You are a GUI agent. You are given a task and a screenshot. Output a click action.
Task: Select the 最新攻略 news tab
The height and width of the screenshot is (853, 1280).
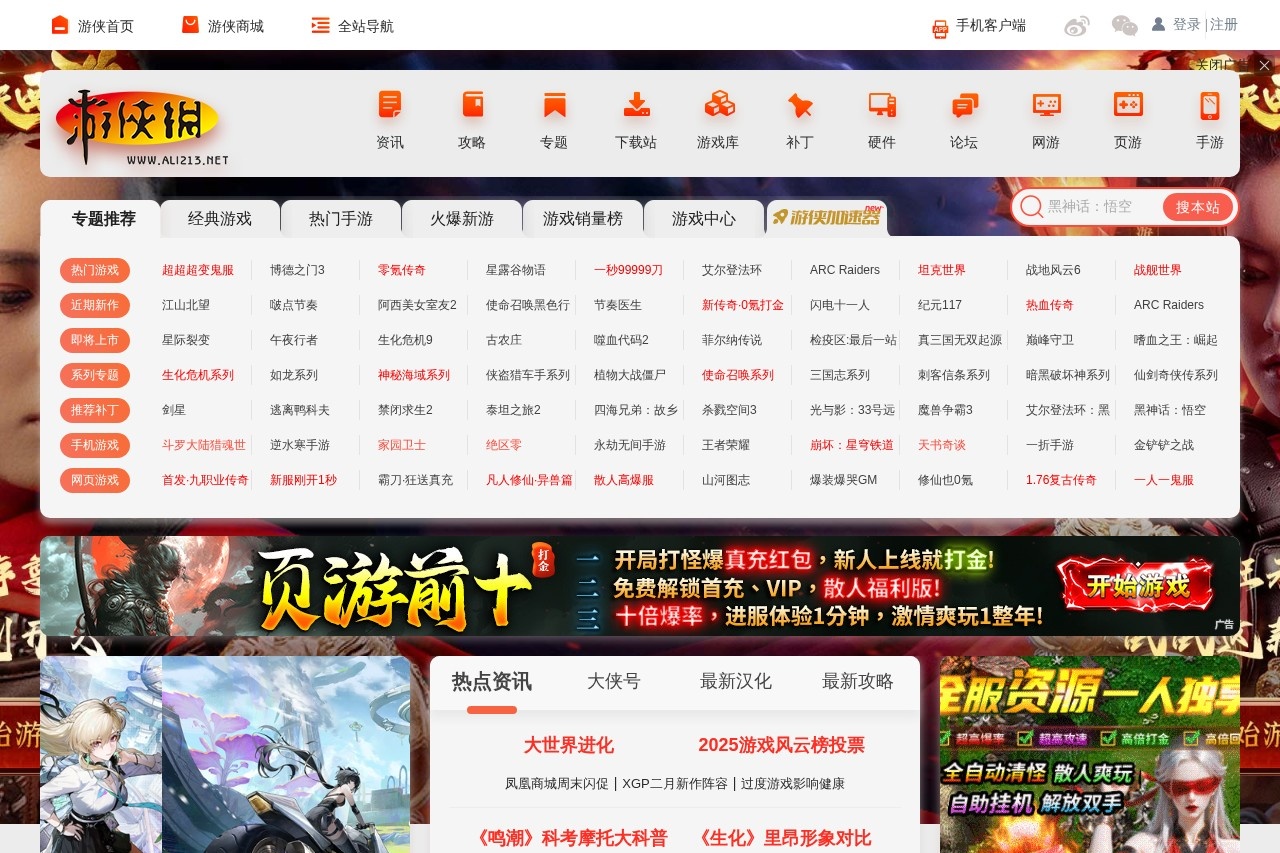pyautogui.click(x=858, y=682)
